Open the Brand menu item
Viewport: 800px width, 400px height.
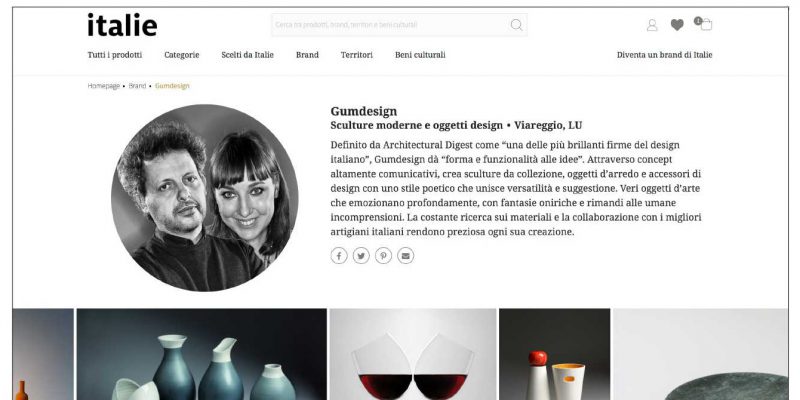307,55
